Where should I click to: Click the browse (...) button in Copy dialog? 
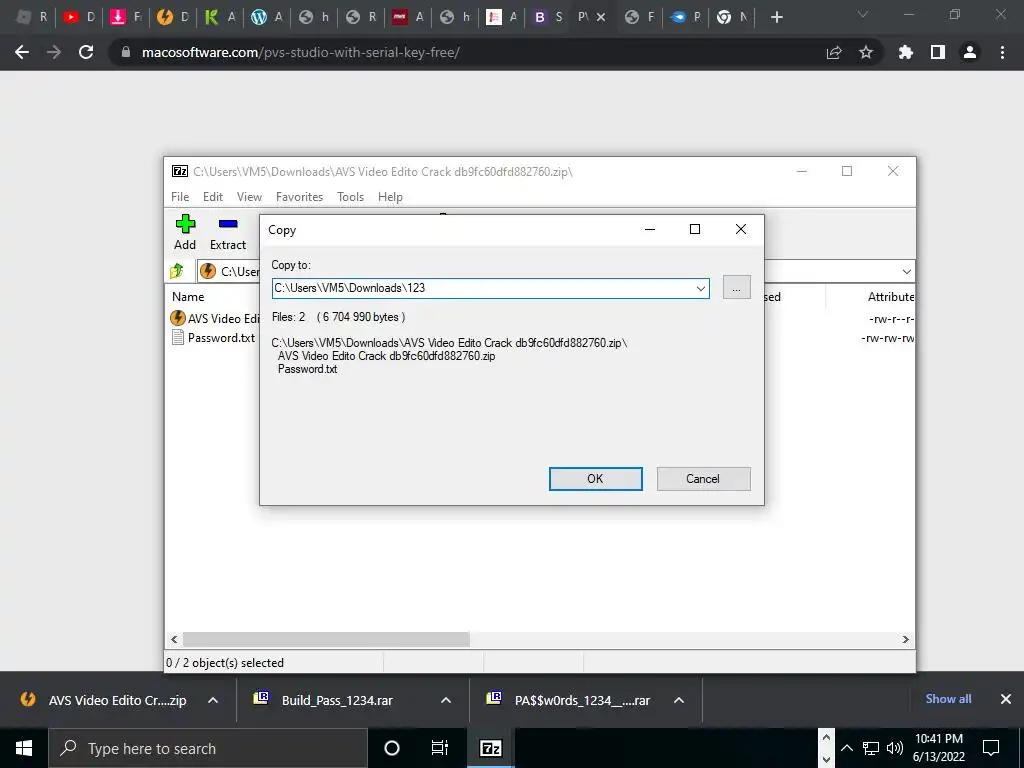(x=737, y=287)
